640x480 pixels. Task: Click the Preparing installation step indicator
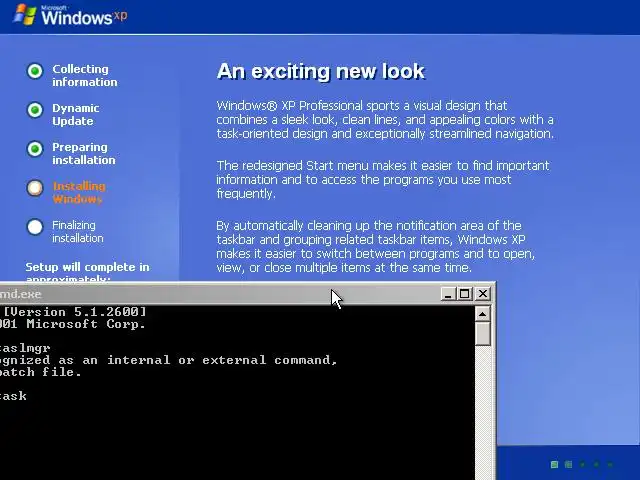coord(35,149)
